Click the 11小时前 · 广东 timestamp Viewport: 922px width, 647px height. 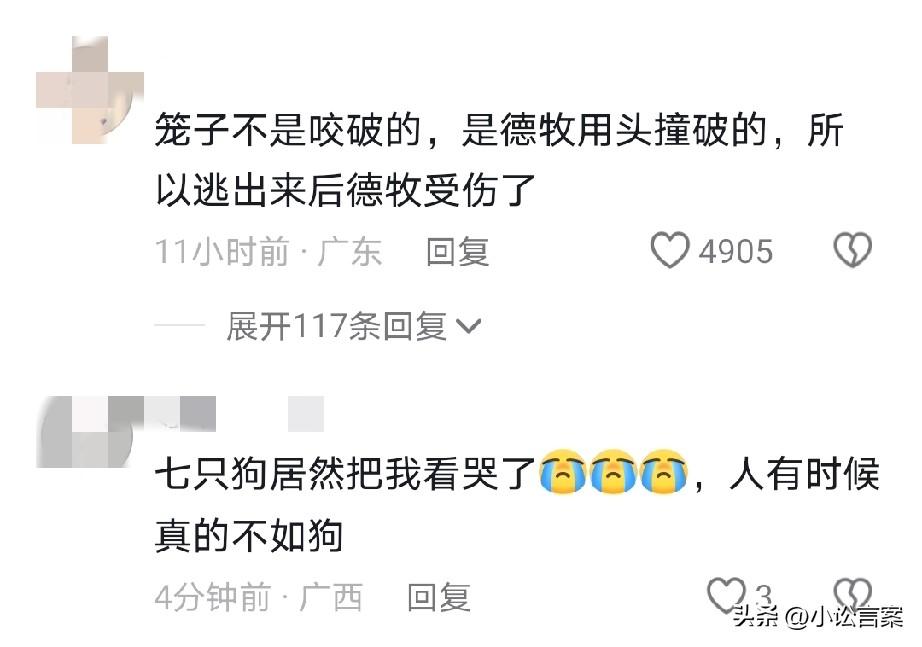[x=269, y=252]
